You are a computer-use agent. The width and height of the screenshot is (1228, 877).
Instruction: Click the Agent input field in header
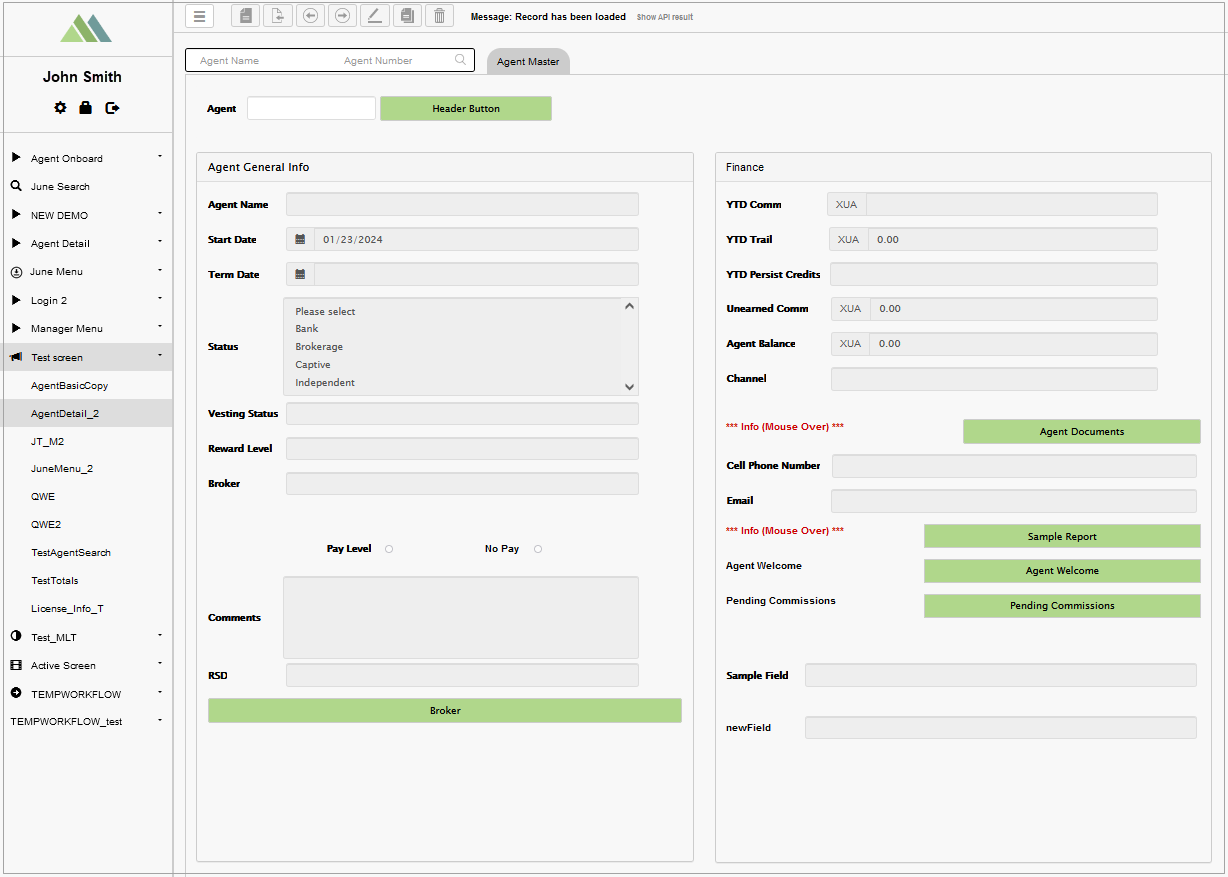pyautogui.click(x=311, y=108)
